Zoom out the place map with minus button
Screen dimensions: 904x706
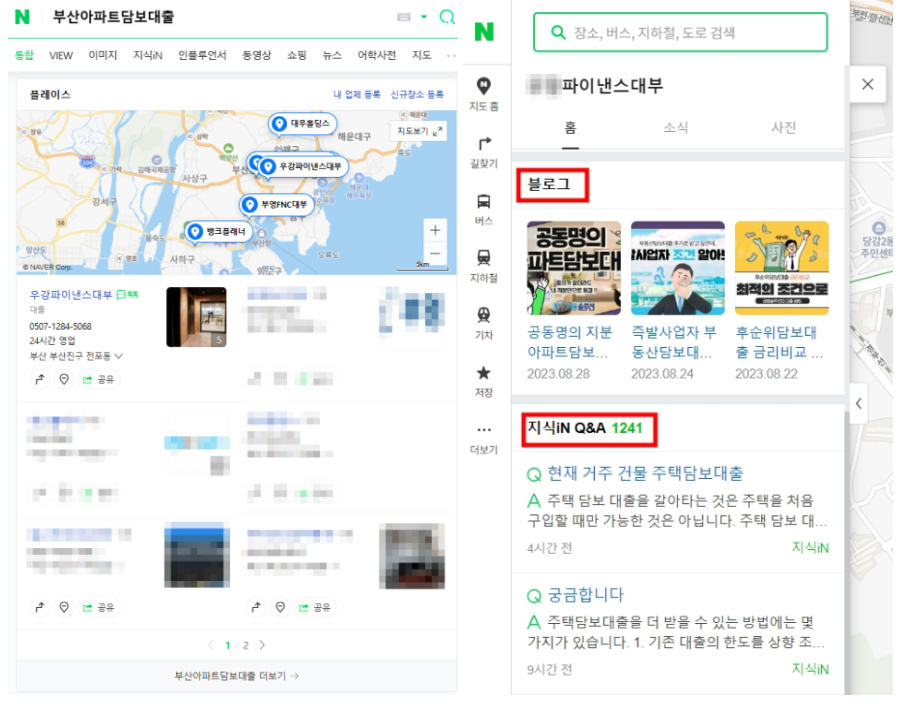(435, 253)
